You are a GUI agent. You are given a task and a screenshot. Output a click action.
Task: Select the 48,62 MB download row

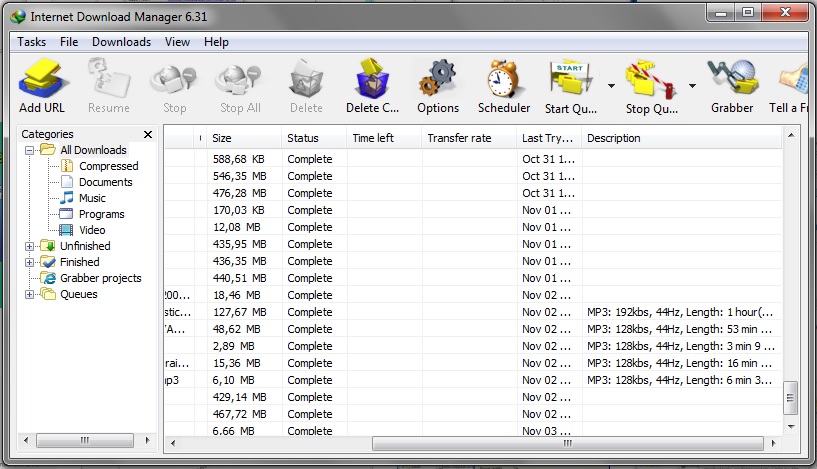point(473,329)
